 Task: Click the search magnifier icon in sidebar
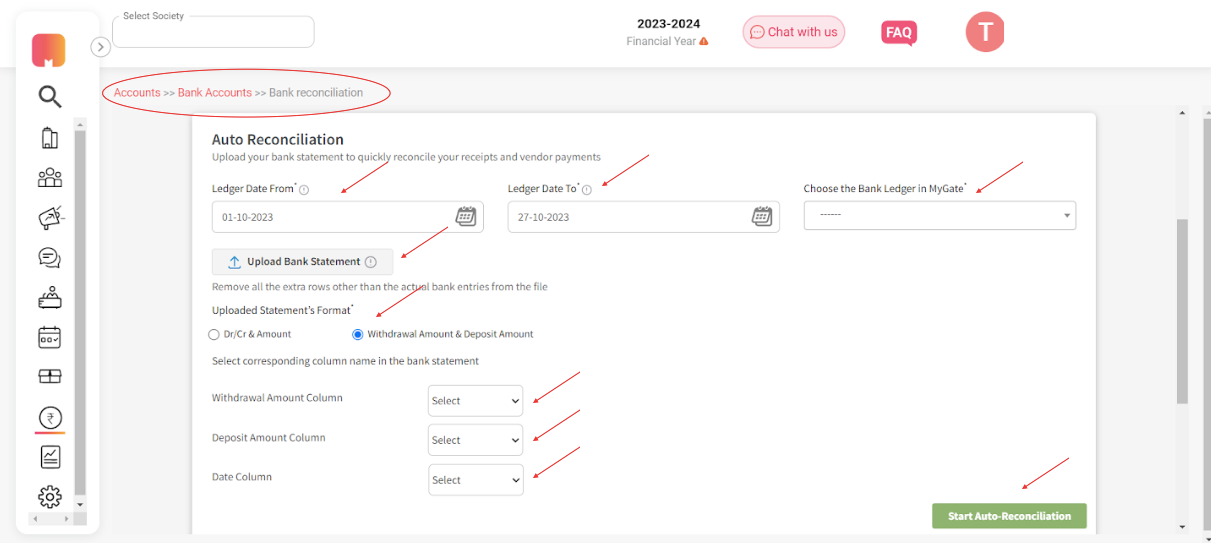point(50,97)
